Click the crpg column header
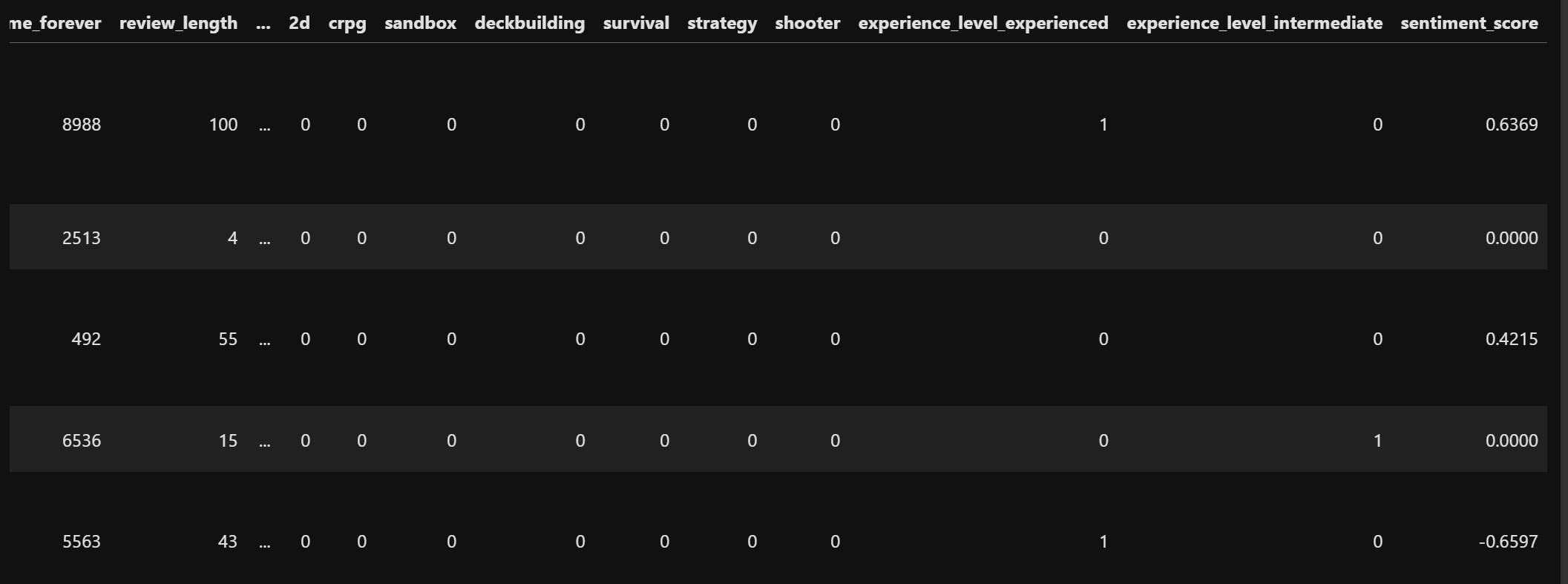 pos(347,23)
